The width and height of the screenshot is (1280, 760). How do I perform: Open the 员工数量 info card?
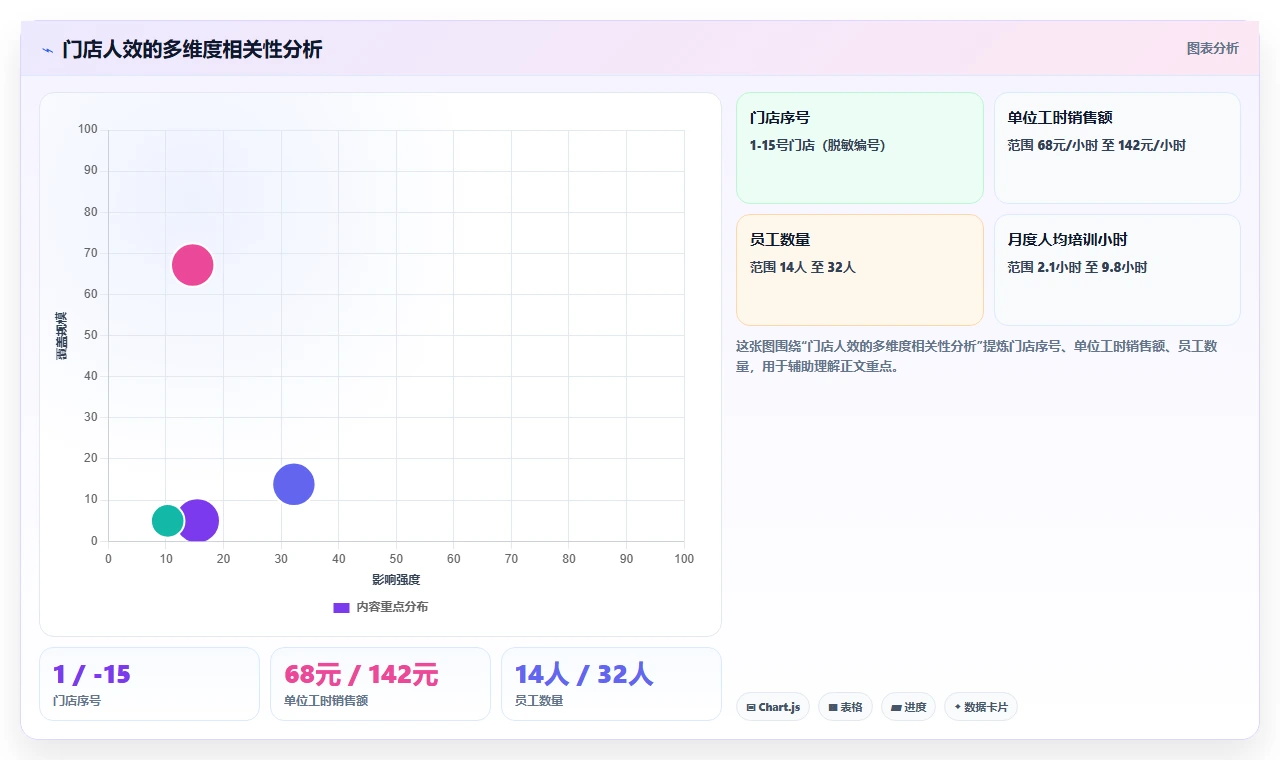[860, 270]
